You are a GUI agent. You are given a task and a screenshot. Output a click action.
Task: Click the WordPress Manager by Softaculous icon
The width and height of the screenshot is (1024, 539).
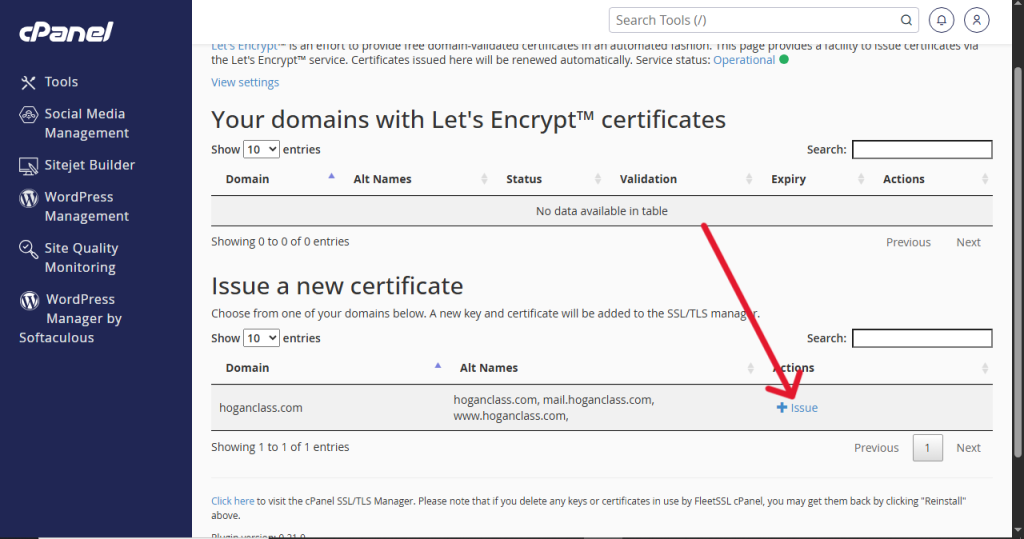29,300
